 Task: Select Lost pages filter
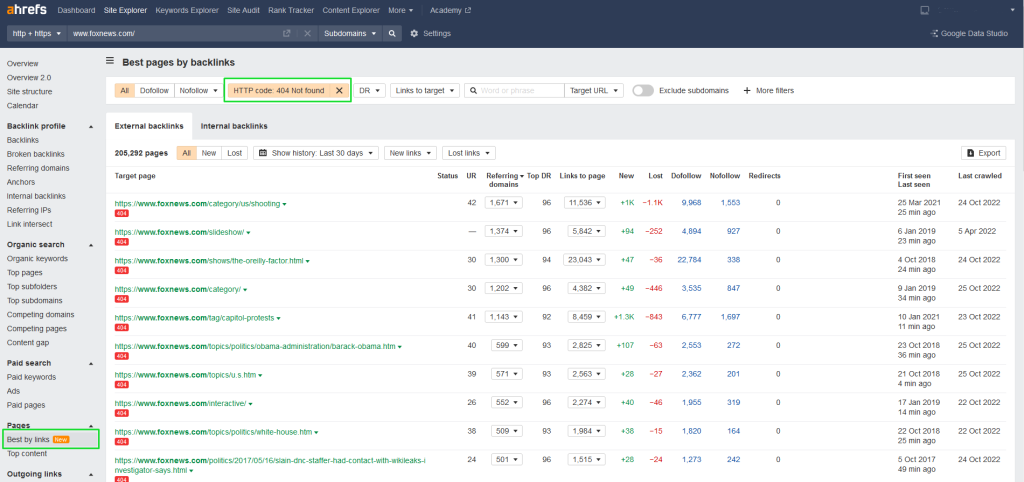click(234, 153)
